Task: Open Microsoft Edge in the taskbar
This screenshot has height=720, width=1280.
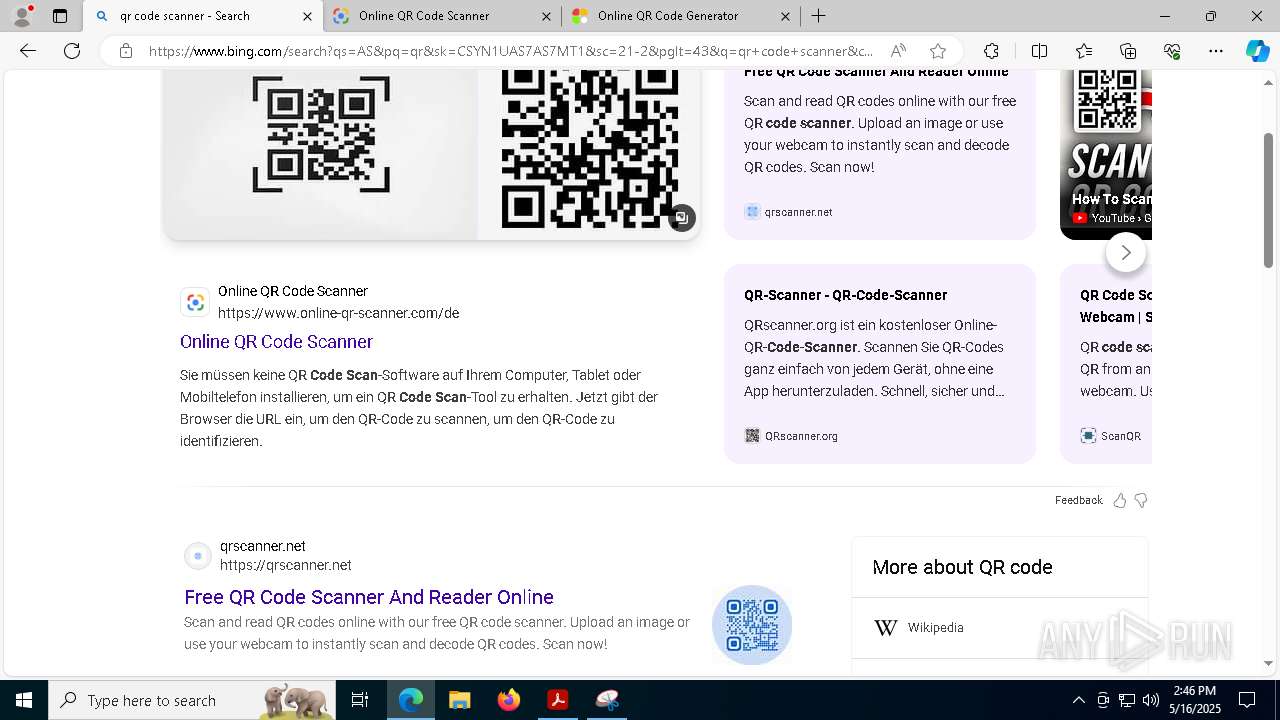Action: 411,700
